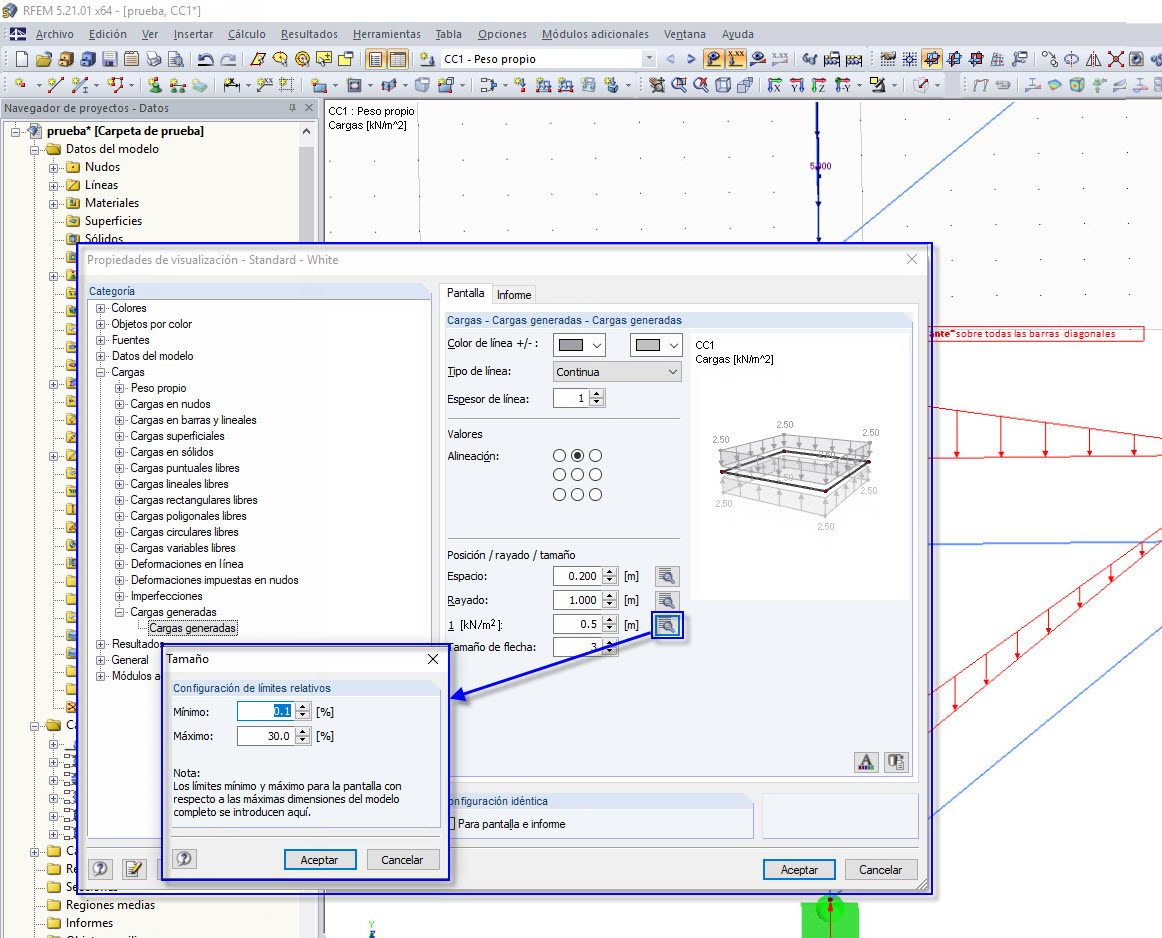Click Aceptar in the Tamaño dialog
Viewport: 1162px width, 938px height.
319,859
